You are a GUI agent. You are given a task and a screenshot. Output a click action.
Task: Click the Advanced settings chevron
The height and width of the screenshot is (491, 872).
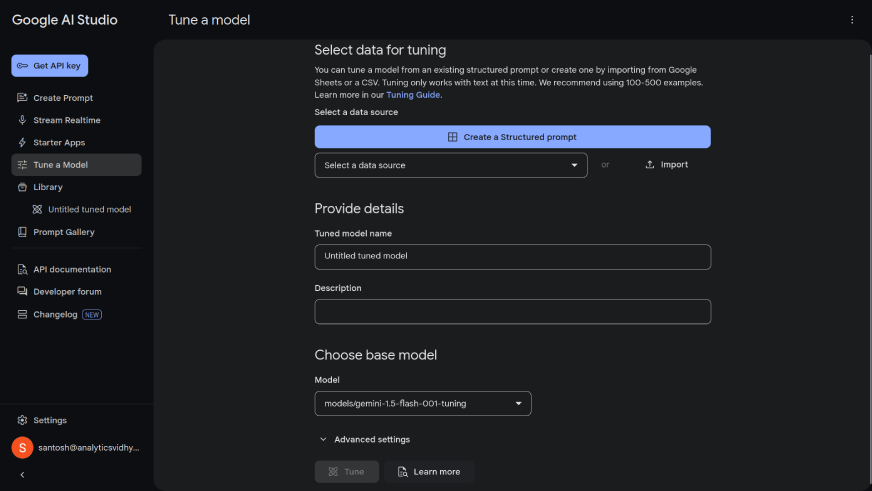pos(323,439)
